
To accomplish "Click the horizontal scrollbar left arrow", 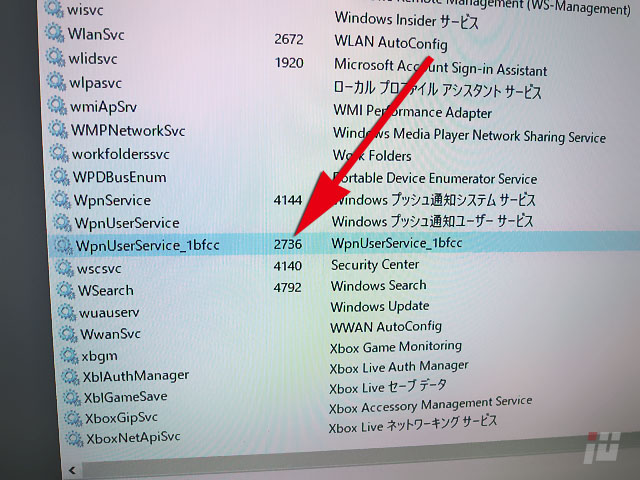I will click(73, 470).
